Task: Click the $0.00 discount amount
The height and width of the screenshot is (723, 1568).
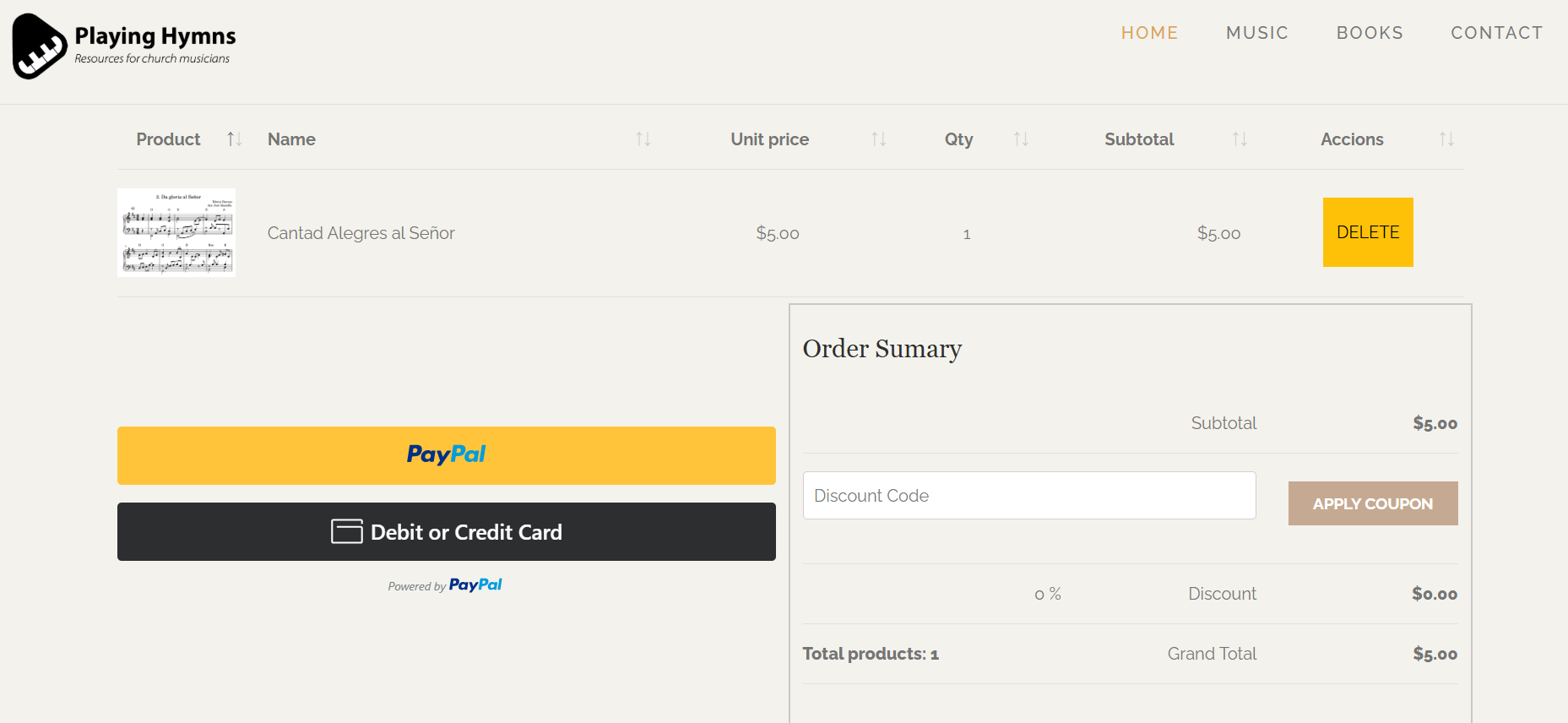Action: point(1435,594)
